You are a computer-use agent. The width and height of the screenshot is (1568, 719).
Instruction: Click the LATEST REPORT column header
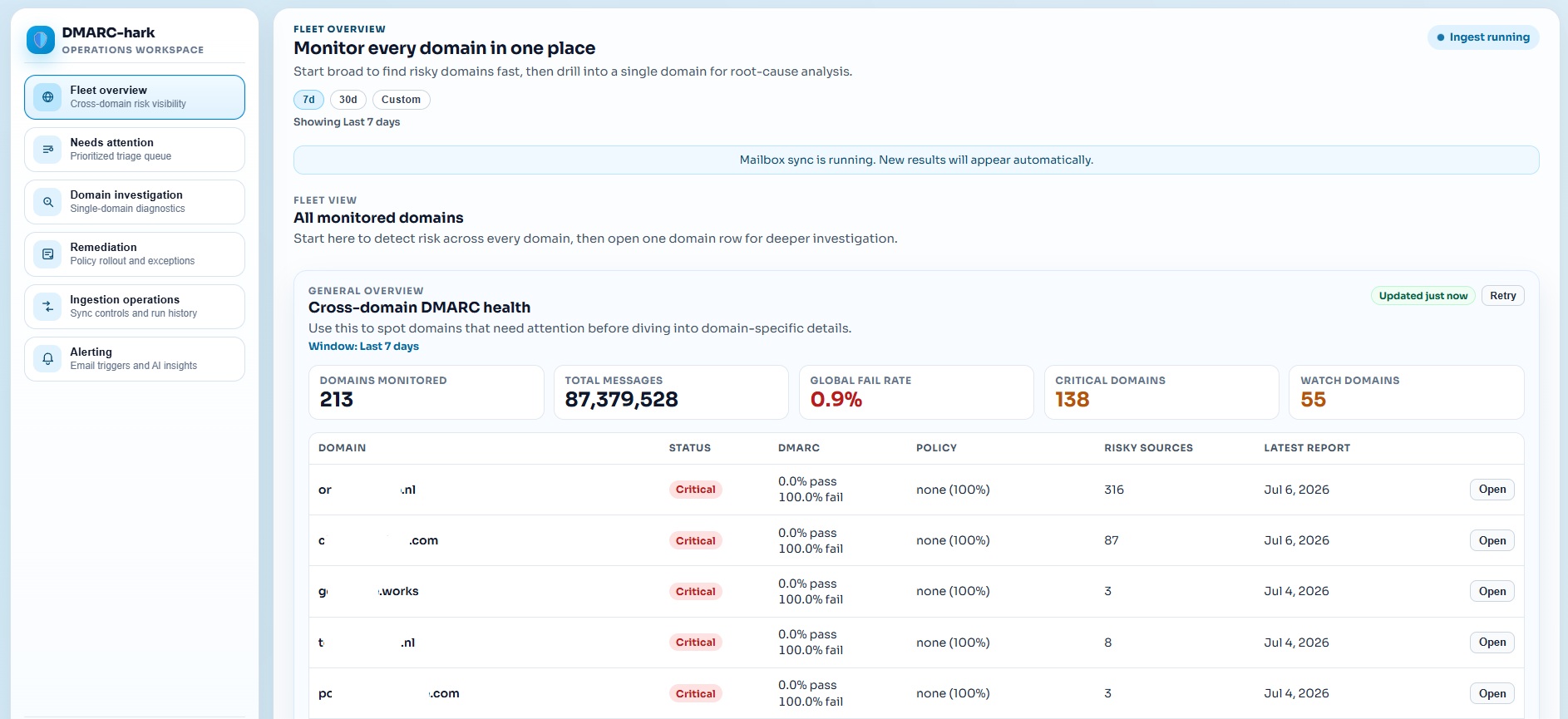(1307, 448)
